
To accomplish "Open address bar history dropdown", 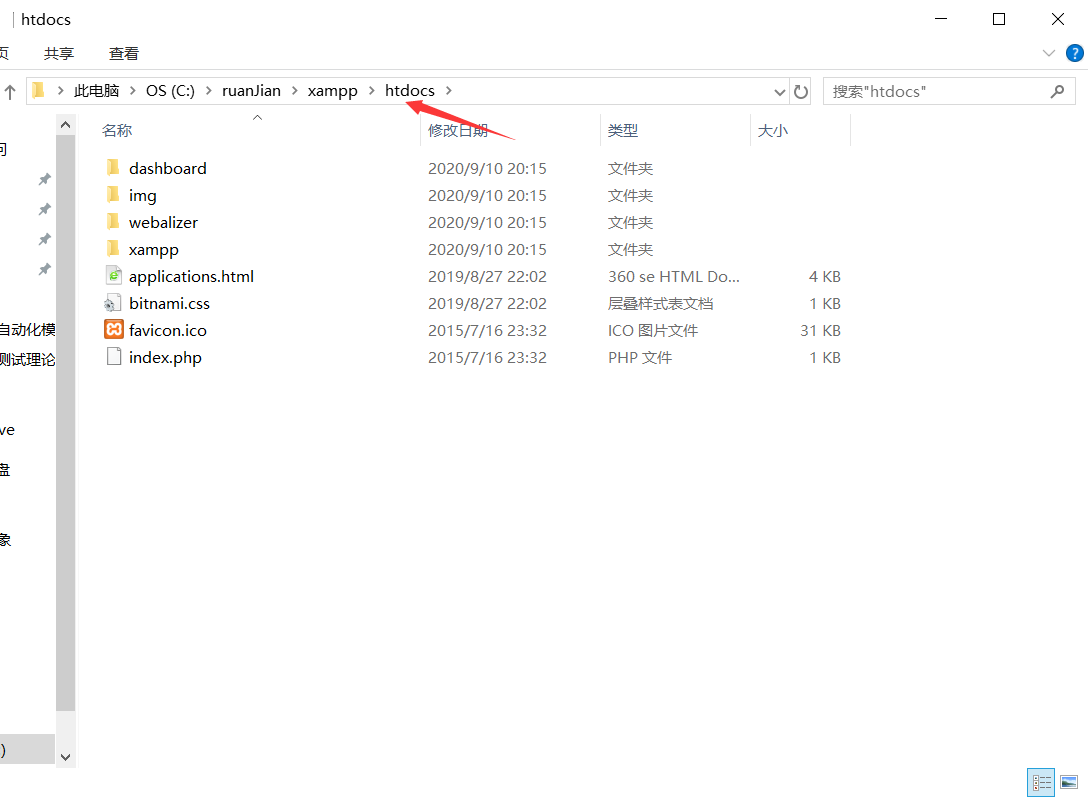I will (779, 92).
